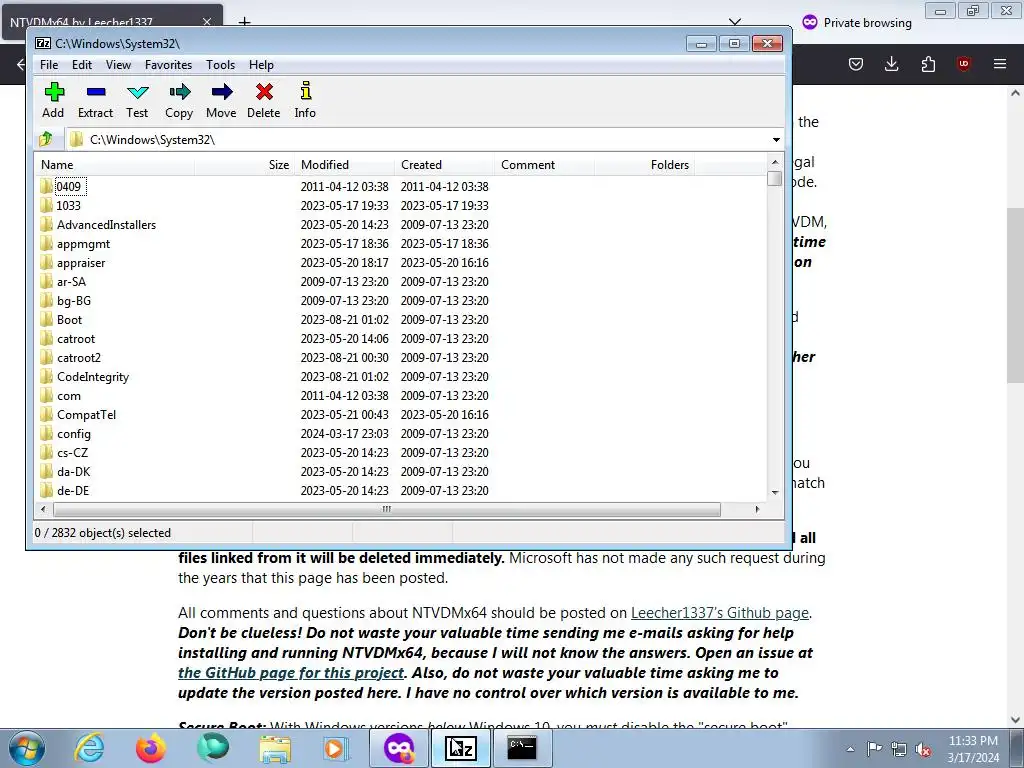Screen dimensions: 1024x768
Task: Sort by the Modified column header
Action: pyautogui.click(x=344, y=165)
